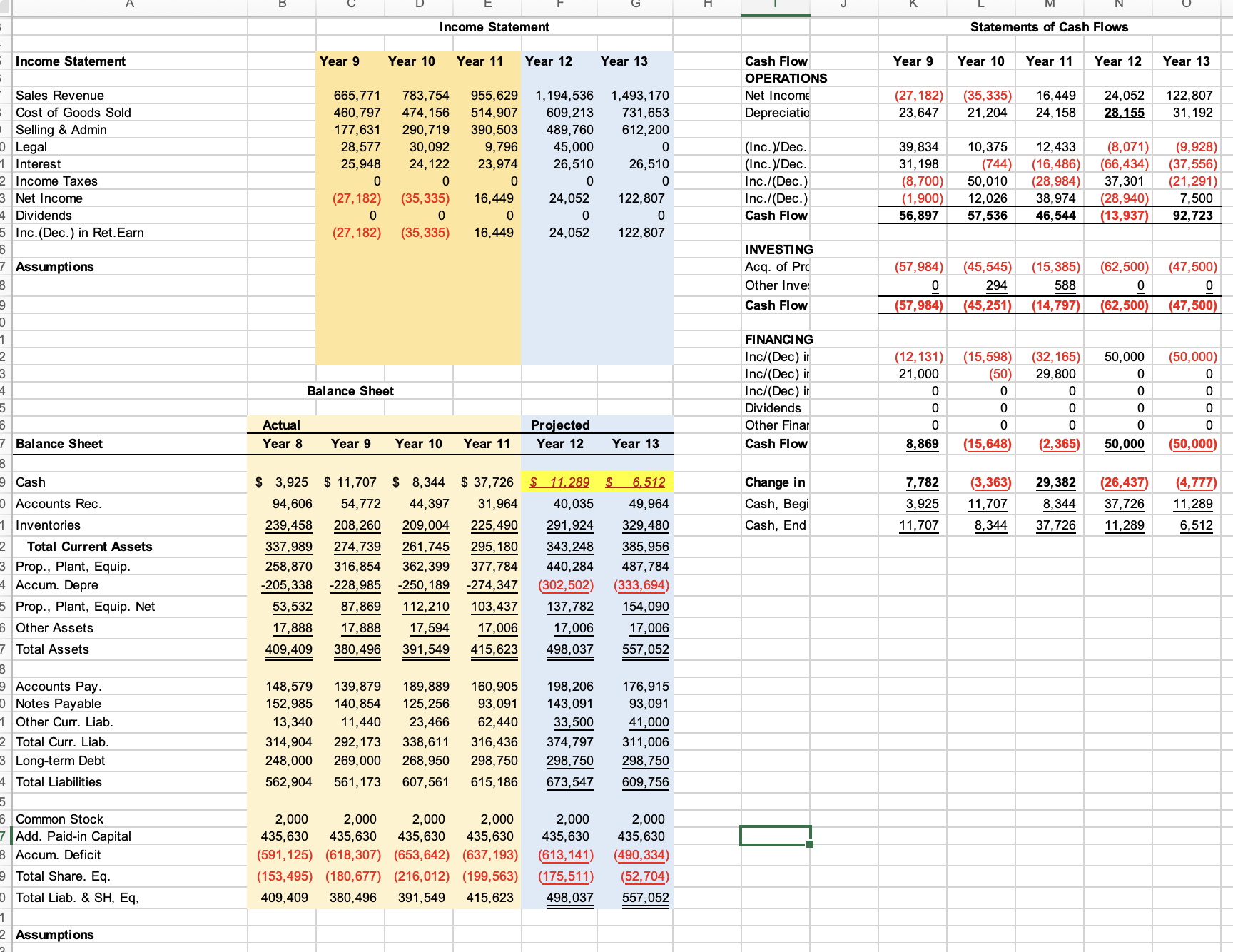Click Legal Year 10 value 30,092
The image size is (1233, 952).
[x=429, y=147]
